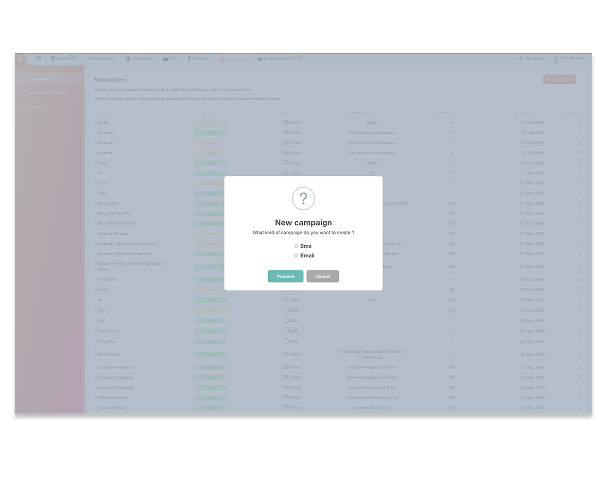Select the Email radio option
Viewport: 614px width, 480px height.
pos(296,255)
